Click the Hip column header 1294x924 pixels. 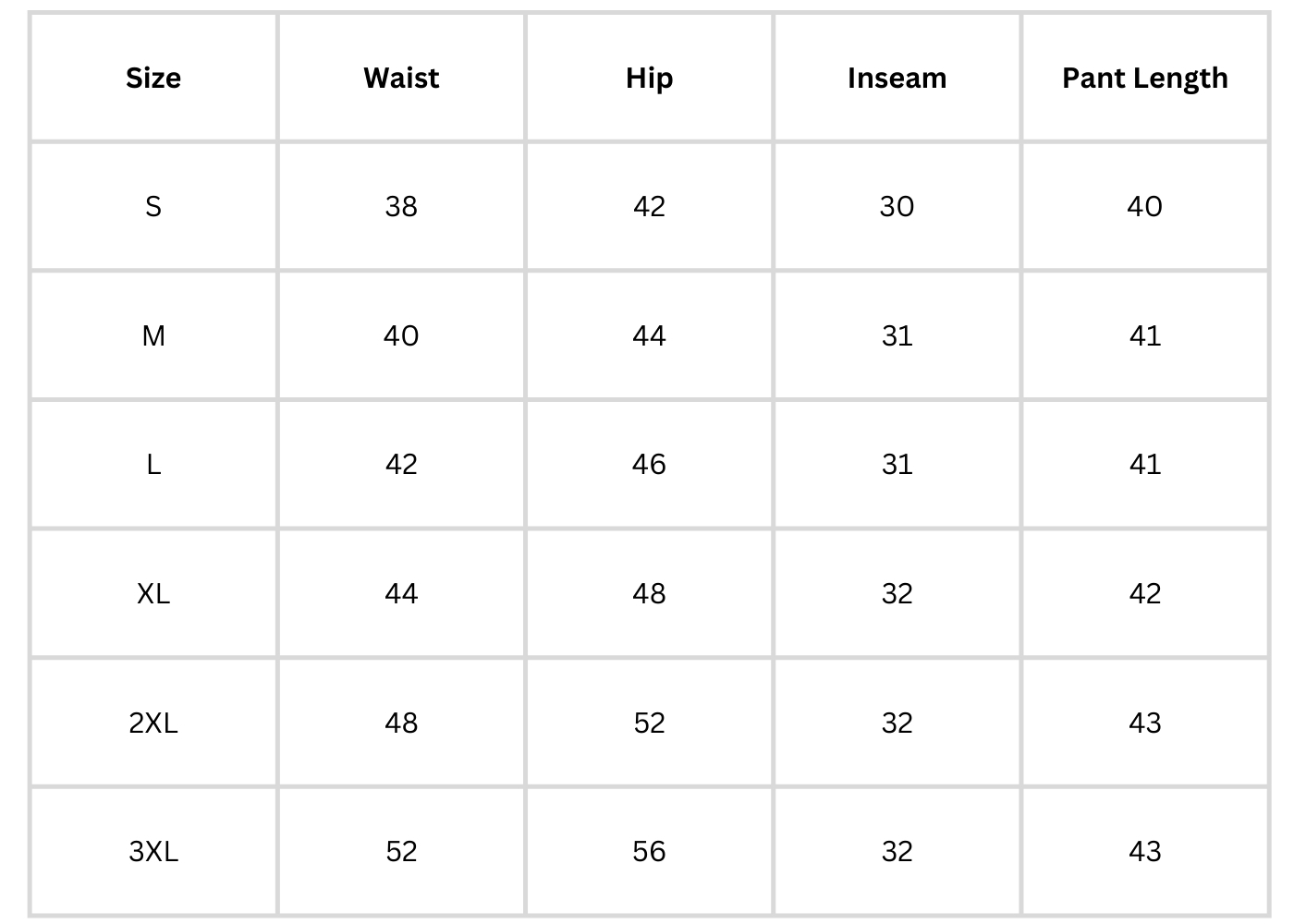(649, 78)
